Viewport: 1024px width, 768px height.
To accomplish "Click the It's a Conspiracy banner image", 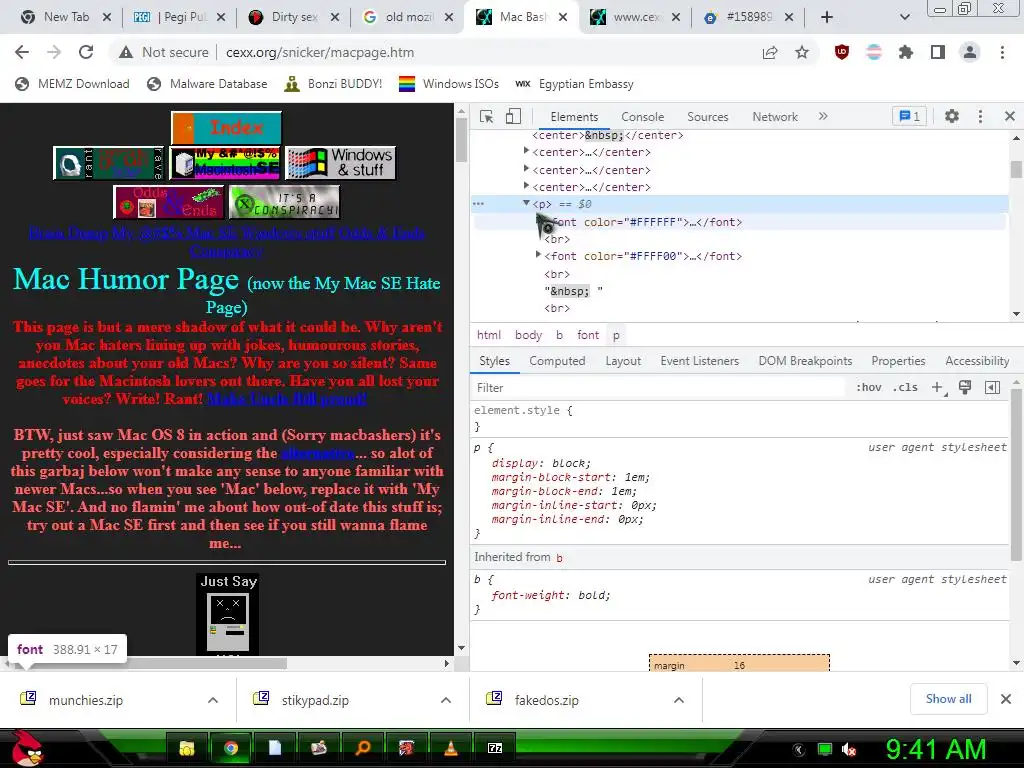I will tap(284, 202).
